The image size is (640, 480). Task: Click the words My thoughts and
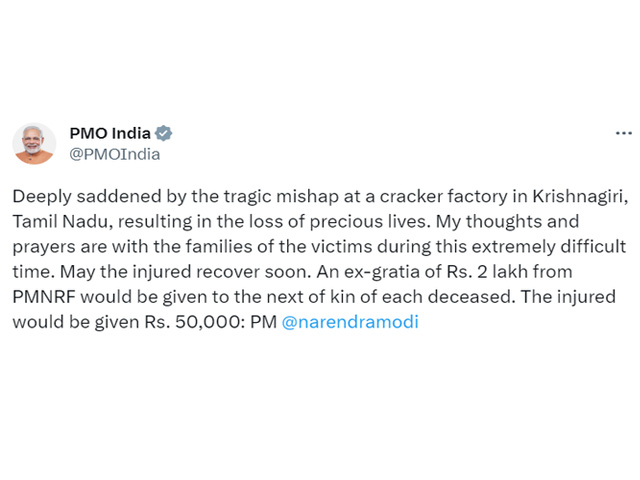507,222
